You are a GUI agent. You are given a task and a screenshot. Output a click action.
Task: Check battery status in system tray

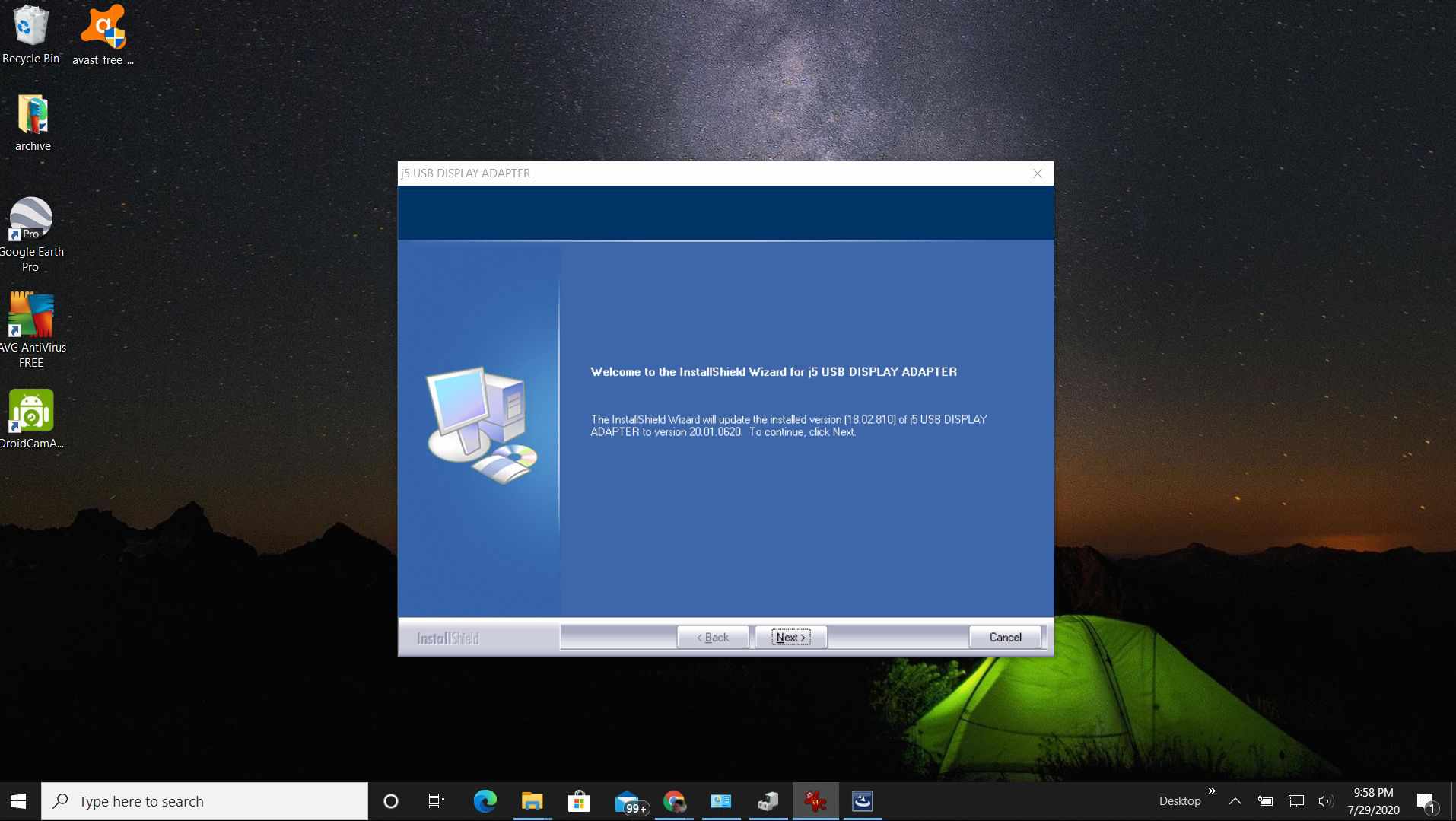1265,801
